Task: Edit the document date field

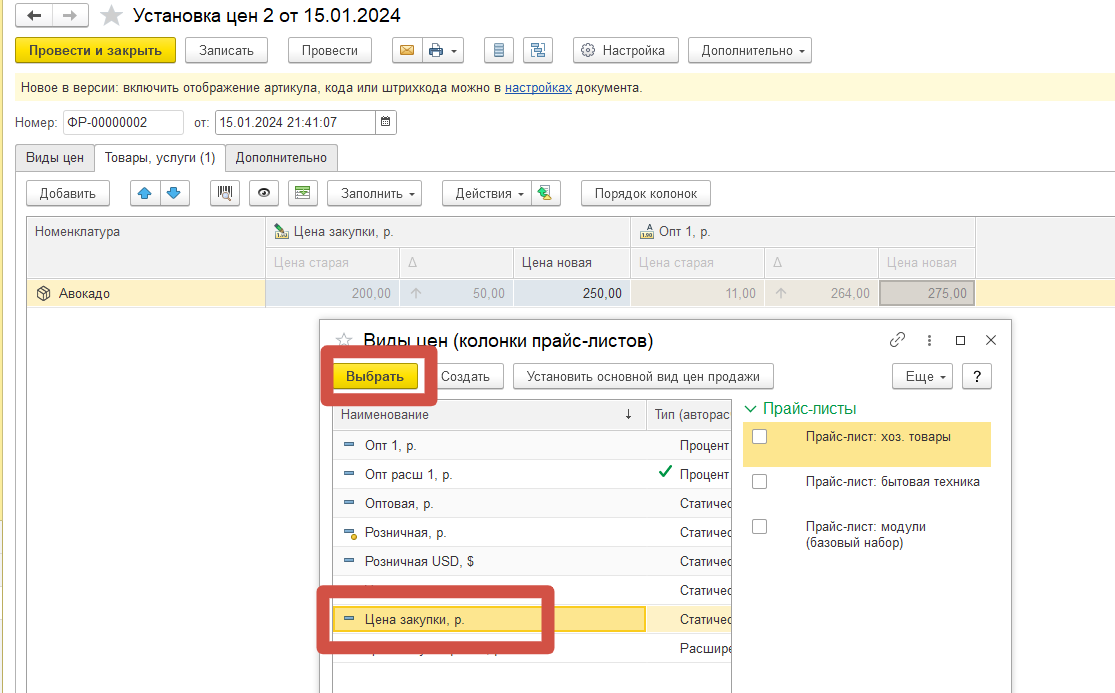Action: click(294, 122)
